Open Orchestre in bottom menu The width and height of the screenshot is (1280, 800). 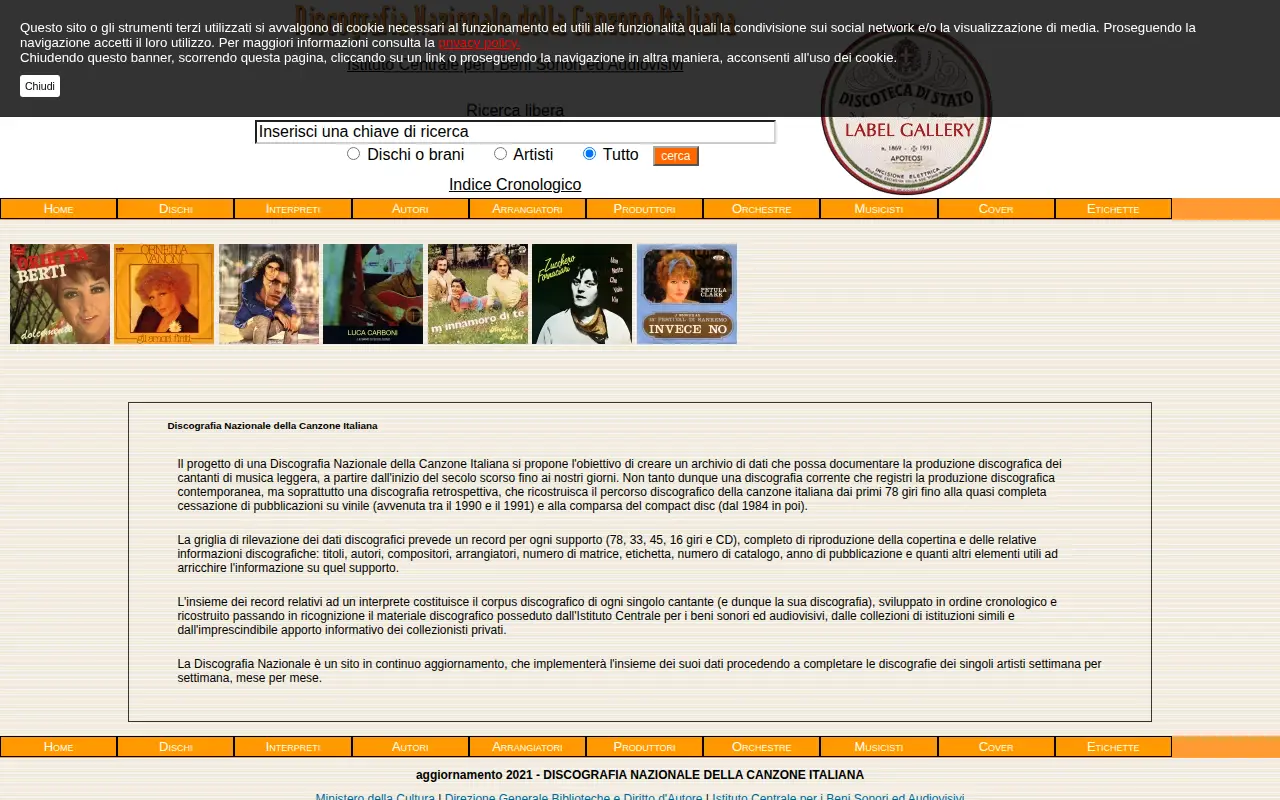coord(761,747)
